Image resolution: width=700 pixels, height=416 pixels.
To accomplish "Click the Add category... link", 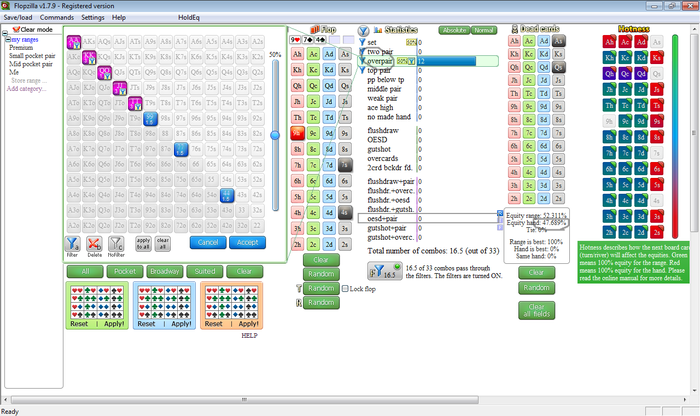I will [x=26, y=89].
